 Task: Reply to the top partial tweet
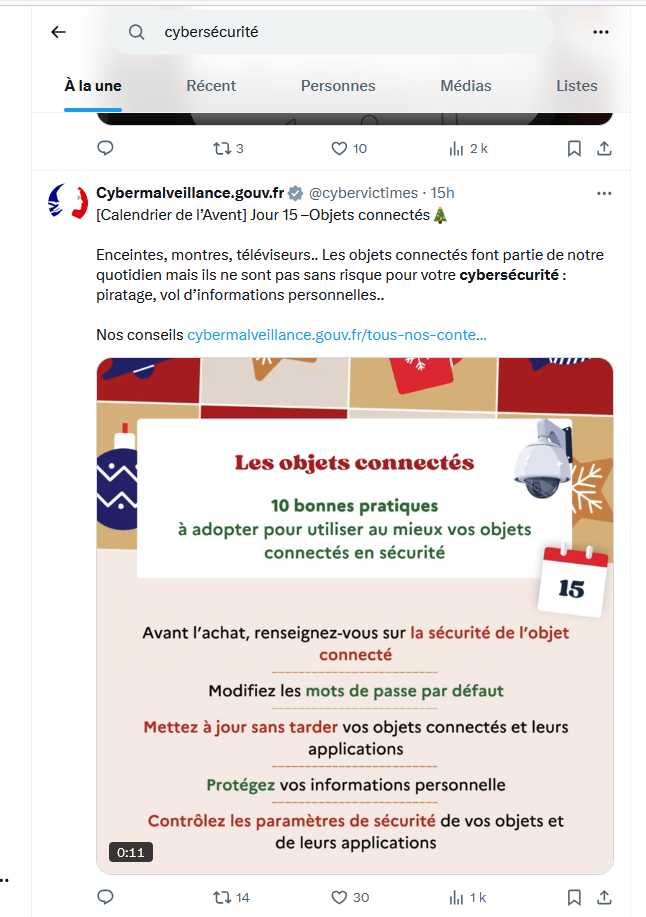(105, 148)
